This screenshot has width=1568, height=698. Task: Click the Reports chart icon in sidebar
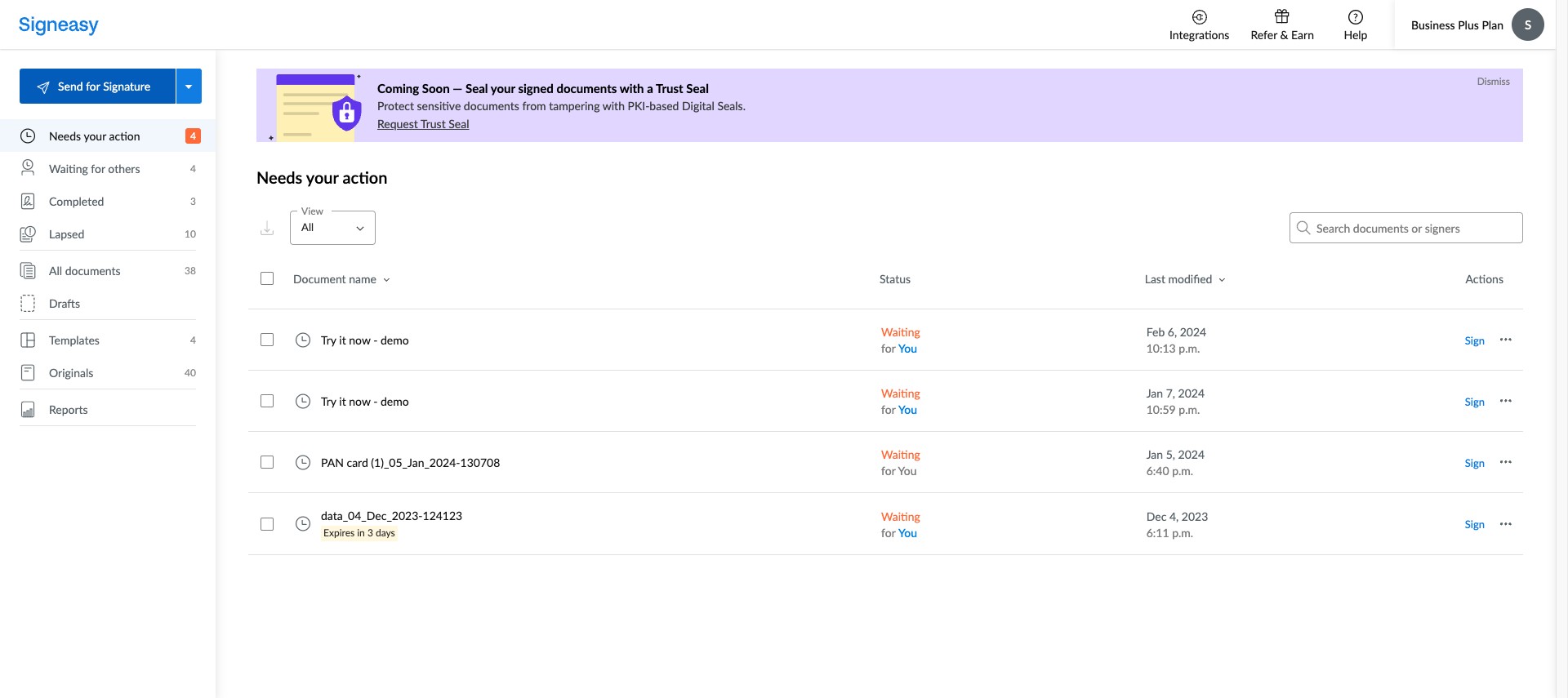click(28, 410)
